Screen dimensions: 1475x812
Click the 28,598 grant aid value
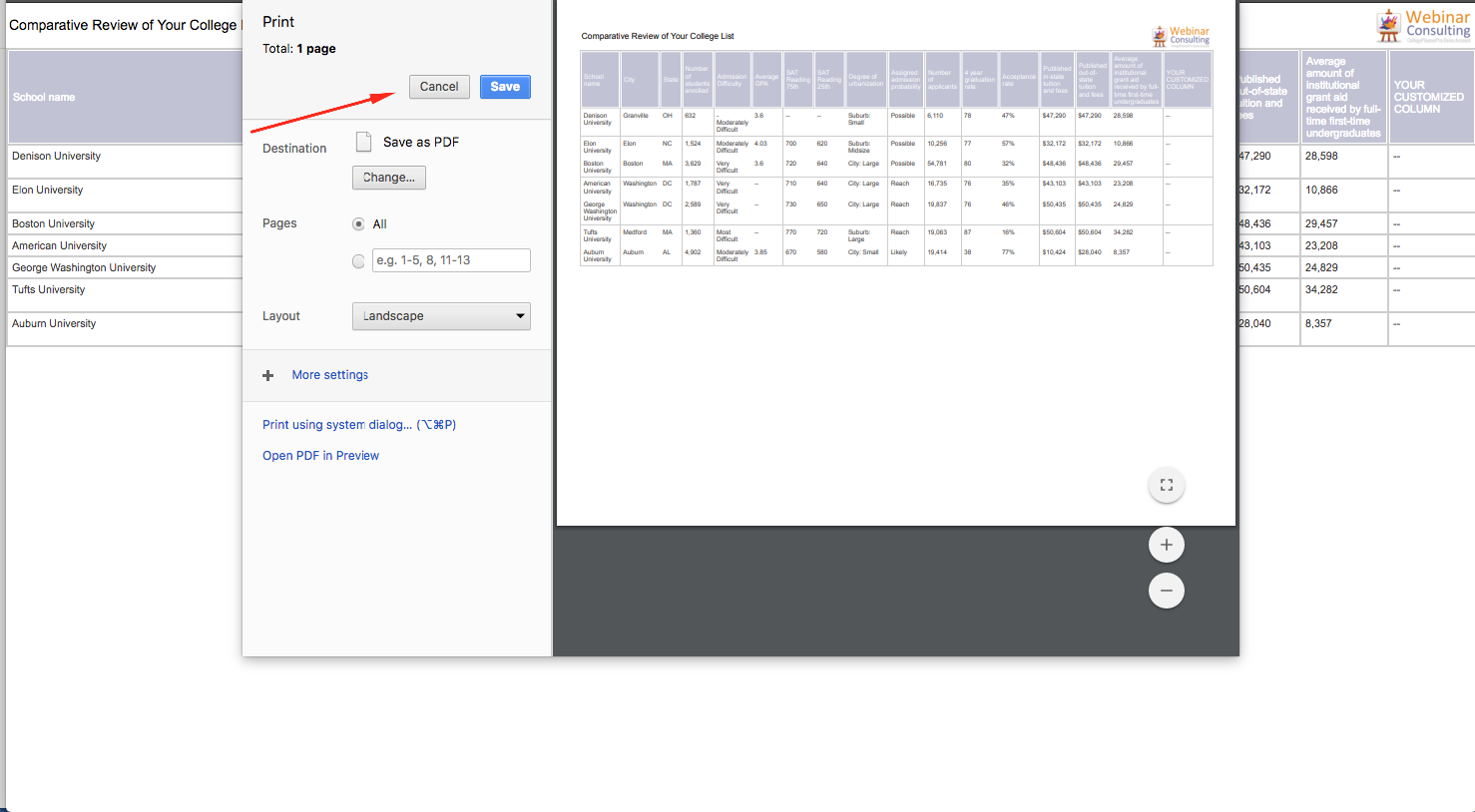click(x=1321, y=157)
